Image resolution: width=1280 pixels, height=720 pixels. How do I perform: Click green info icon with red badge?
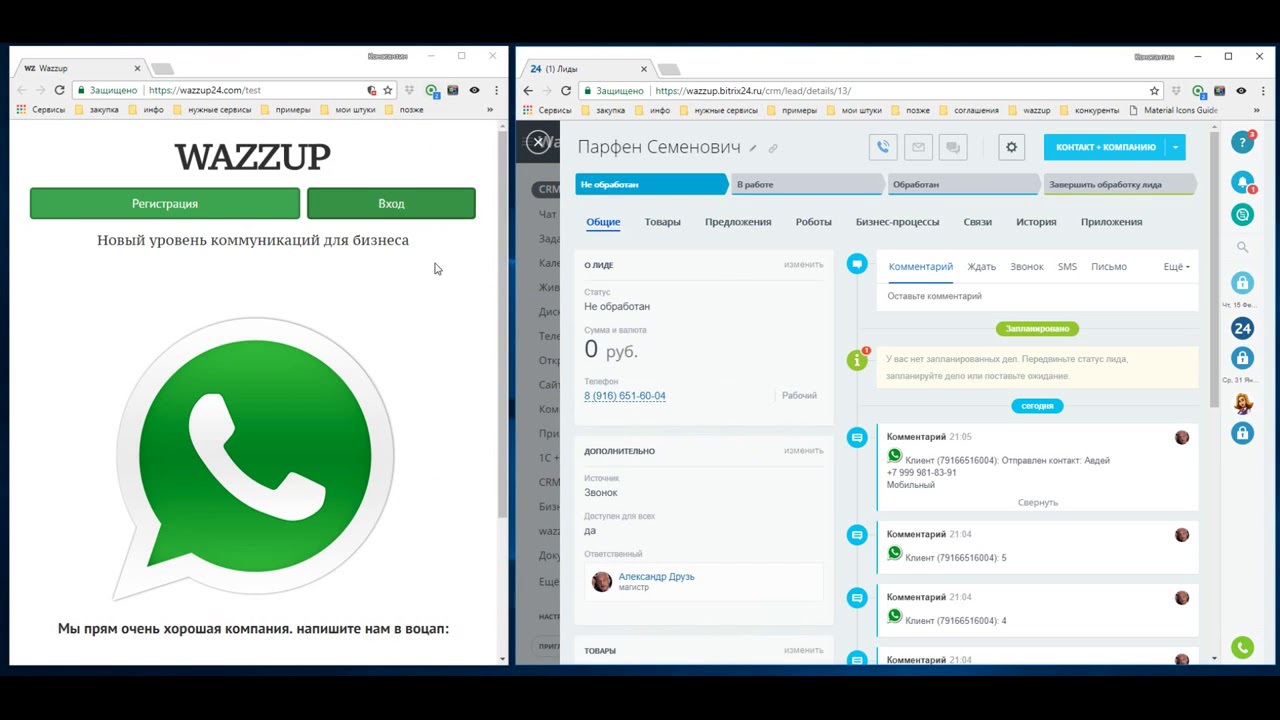(x=857, y=360)
